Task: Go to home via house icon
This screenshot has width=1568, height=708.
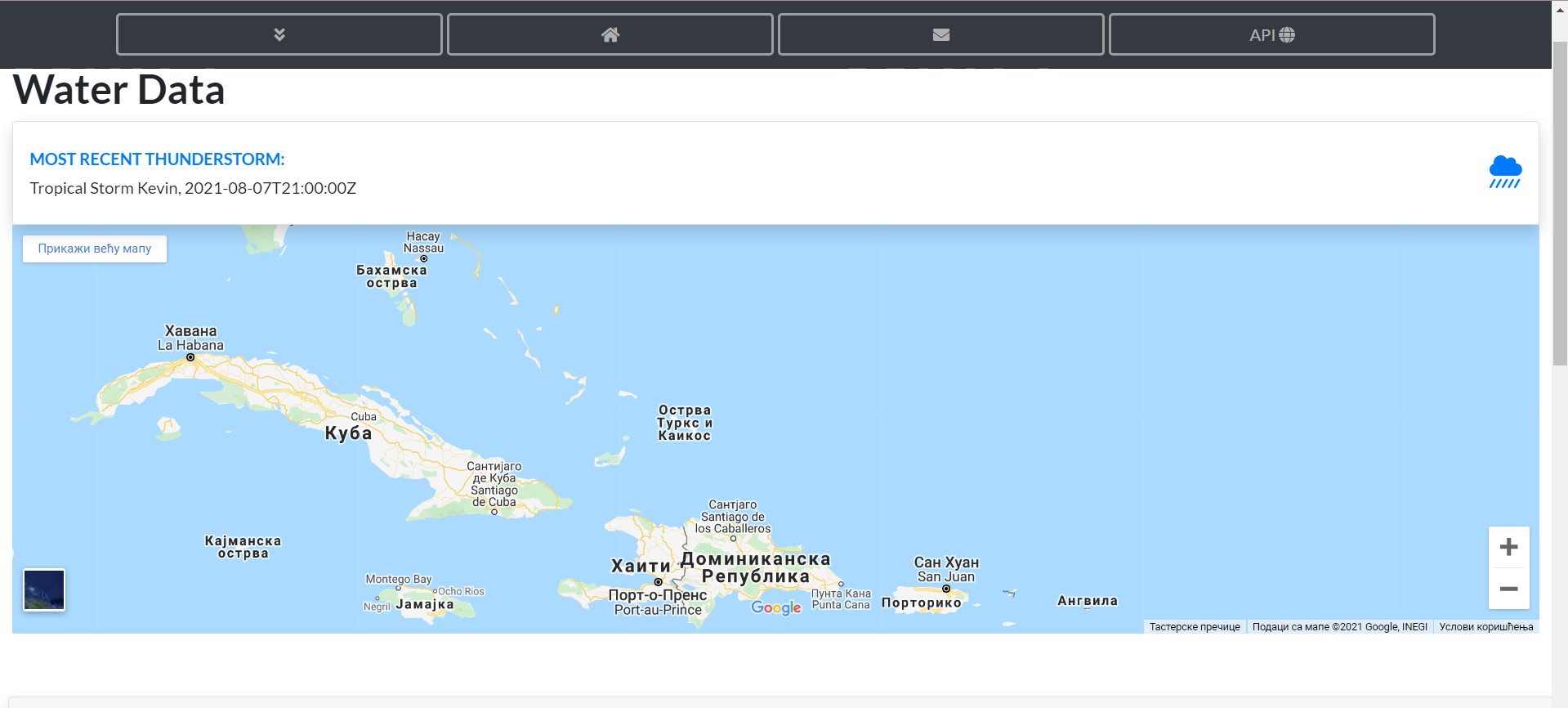Action: pos(610,34)
